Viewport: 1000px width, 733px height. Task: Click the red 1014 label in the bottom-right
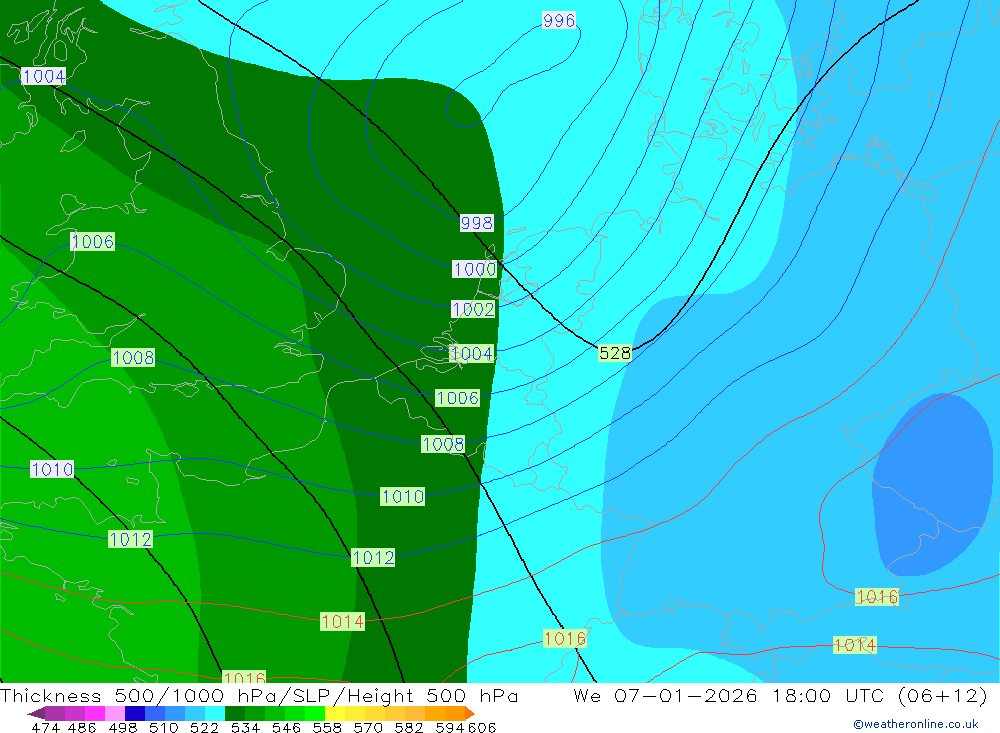coord(855,645)
